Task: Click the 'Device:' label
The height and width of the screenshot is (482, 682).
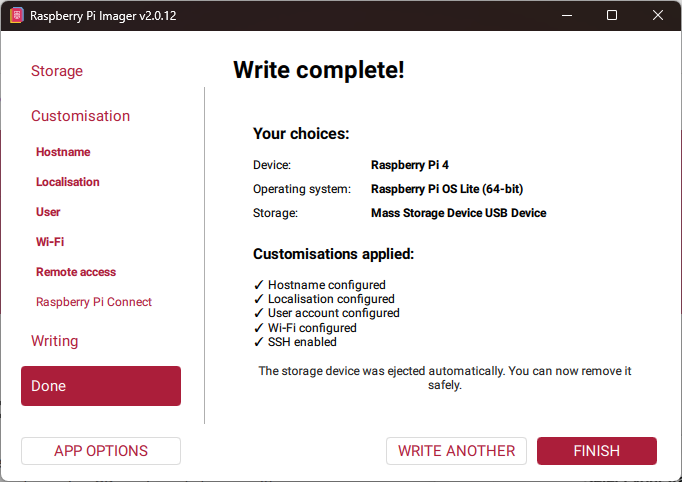Action: 272,165
